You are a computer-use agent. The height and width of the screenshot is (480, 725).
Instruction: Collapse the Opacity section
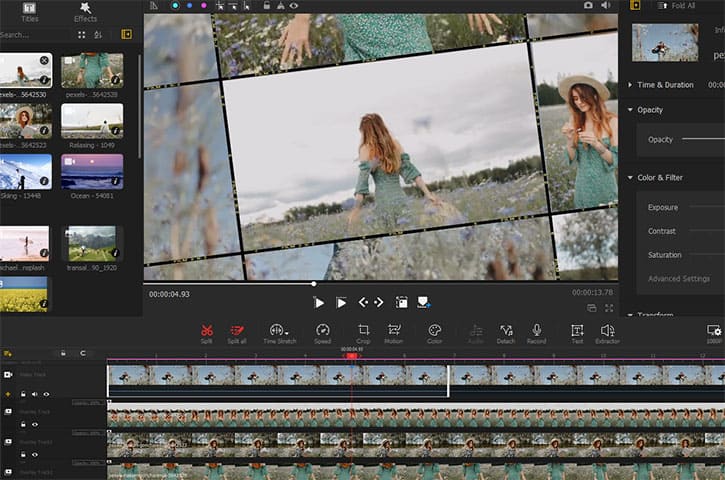pos(631,110)
